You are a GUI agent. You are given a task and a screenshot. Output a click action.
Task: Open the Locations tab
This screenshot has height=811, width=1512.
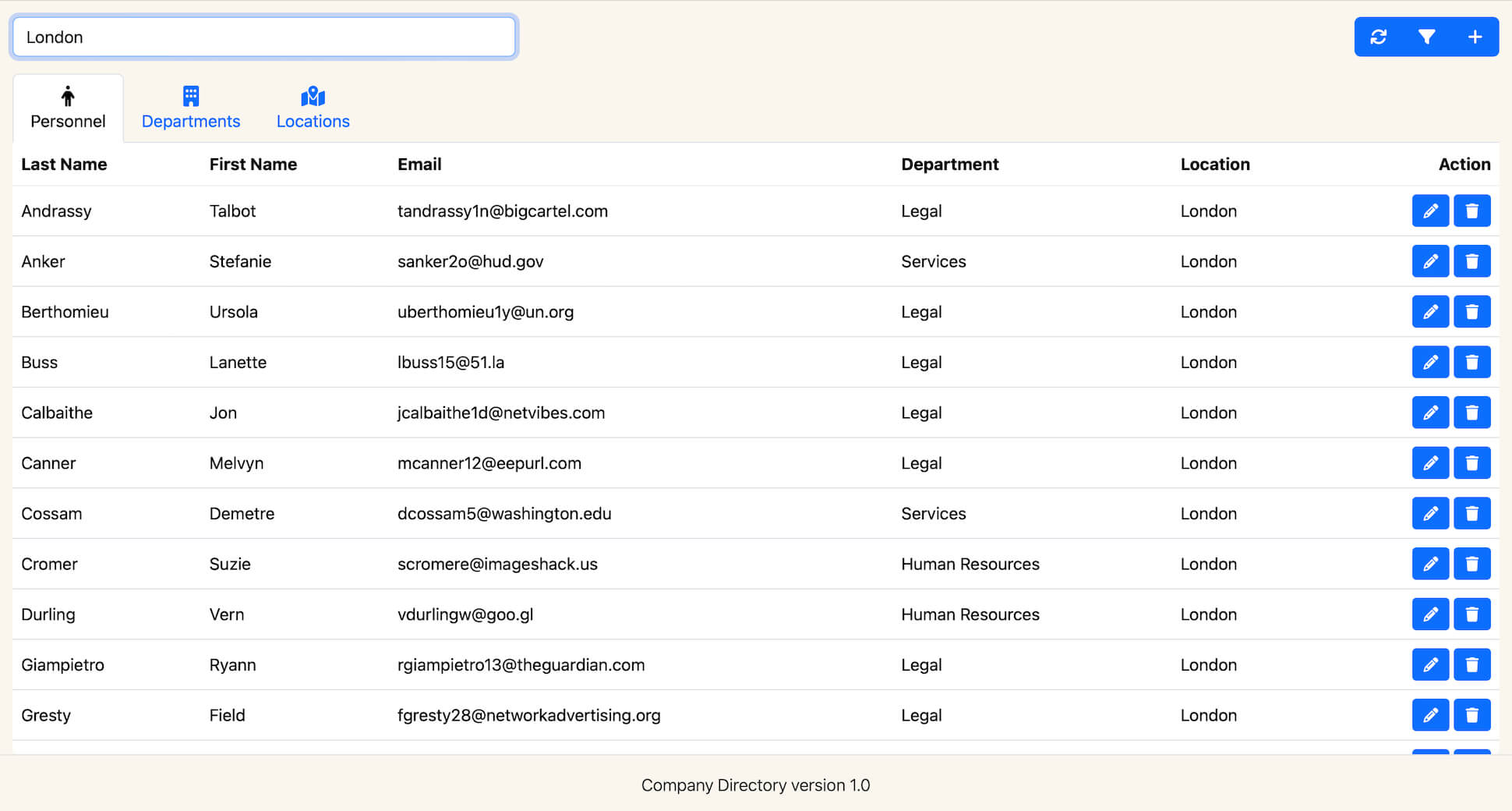(313, 108)
